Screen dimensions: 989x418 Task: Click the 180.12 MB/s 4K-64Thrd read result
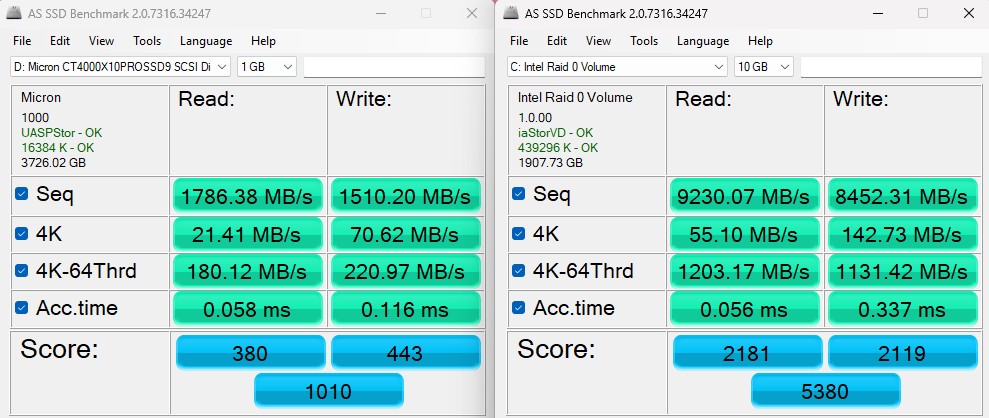tap(248, 272)
